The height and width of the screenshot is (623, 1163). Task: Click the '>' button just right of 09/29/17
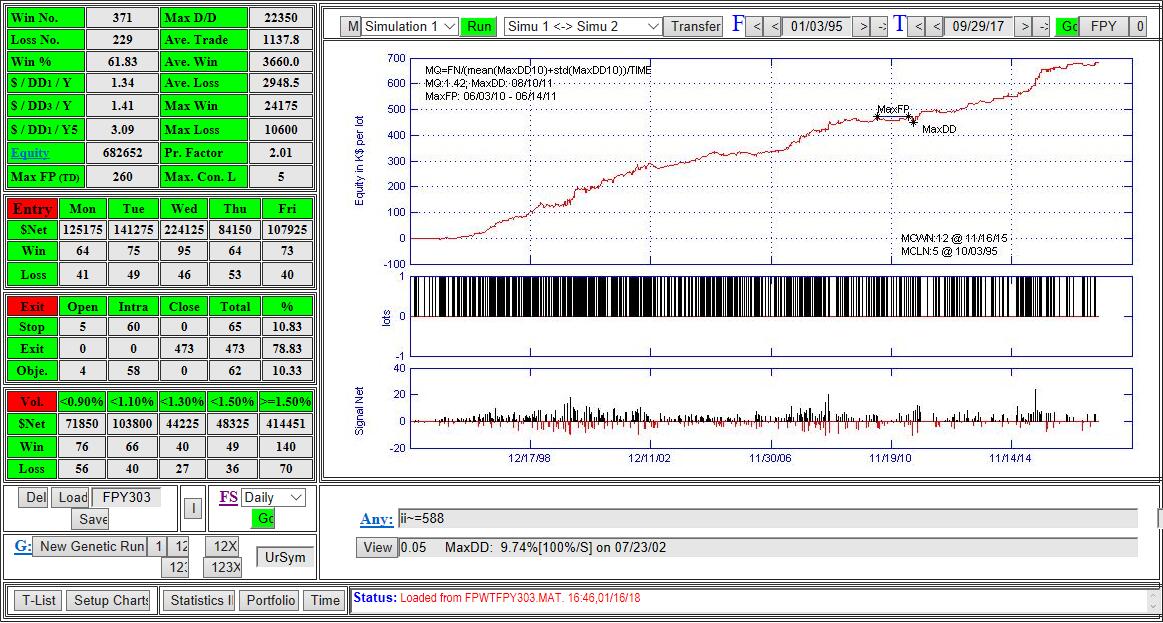click(1024, 27)
